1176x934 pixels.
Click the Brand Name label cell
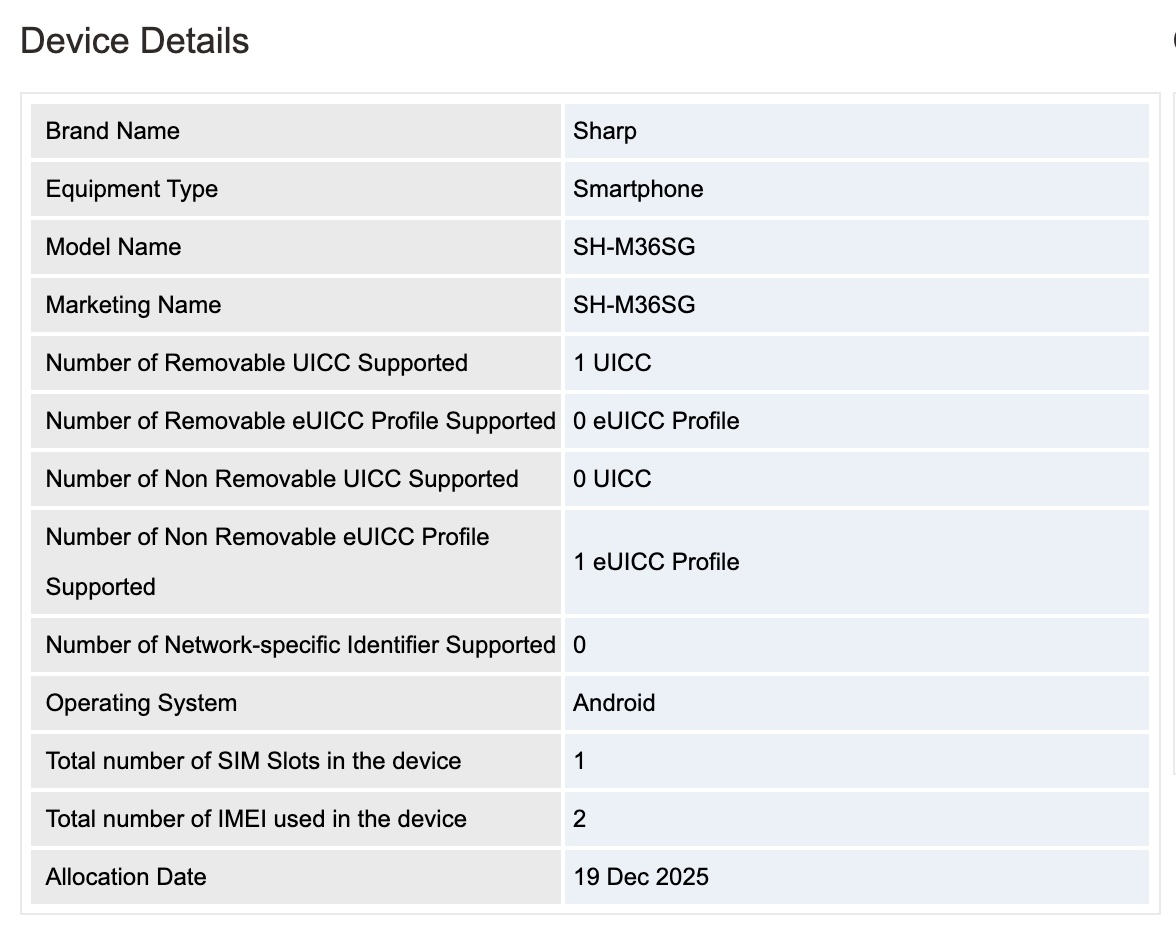(113, 131)
